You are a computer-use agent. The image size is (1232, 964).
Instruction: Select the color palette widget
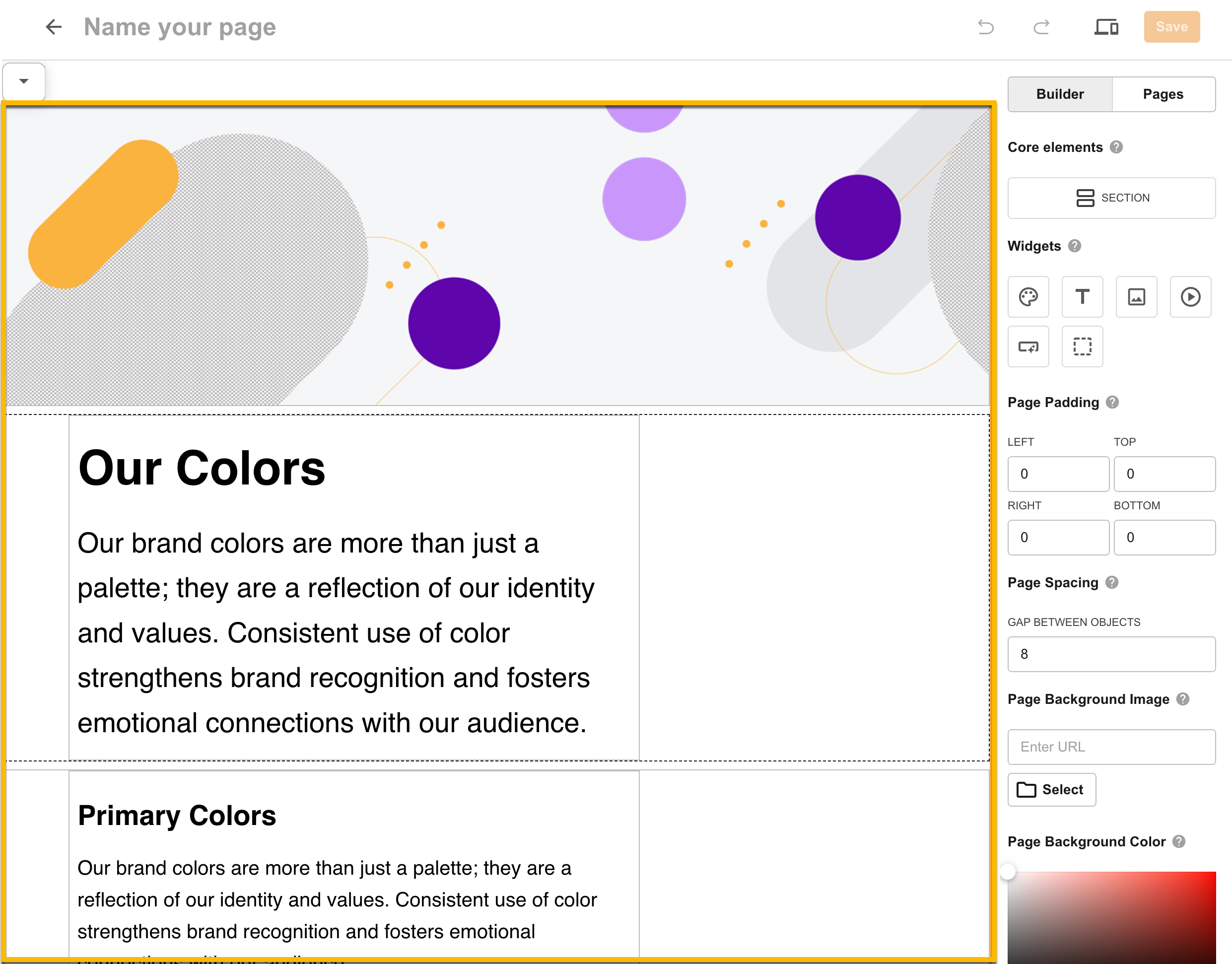pyautogui.click(x=1028, y=297)
